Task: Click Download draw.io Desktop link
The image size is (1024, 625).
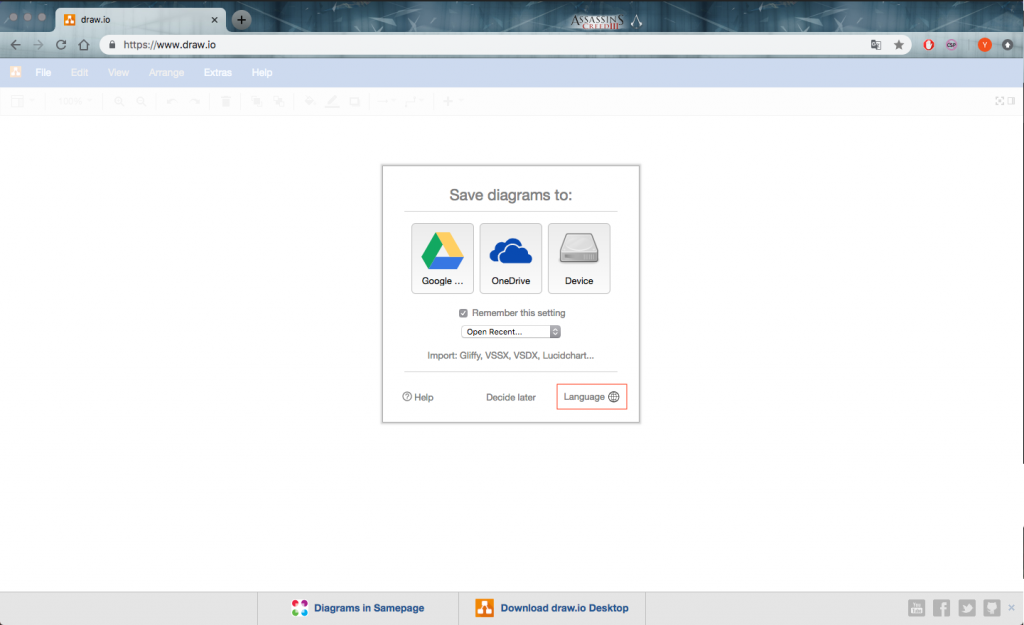Action: (552, 608)
